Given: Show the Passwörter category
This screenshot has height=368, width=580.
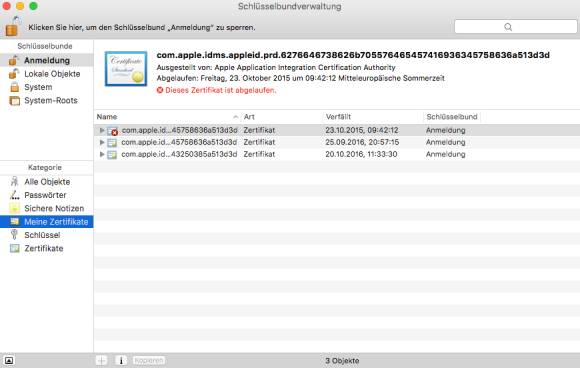Looking at the screenshot, I should pos(47,195).
